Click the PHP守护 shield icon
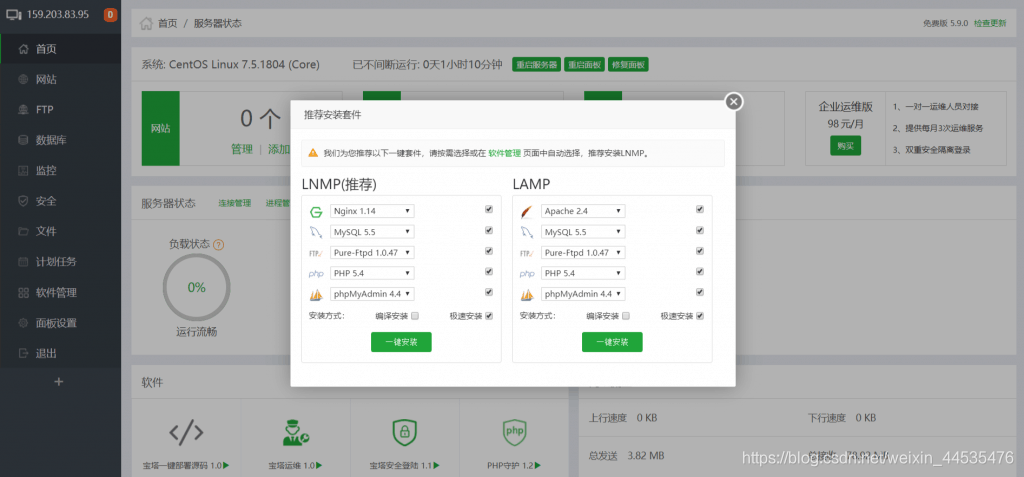This screenshot has width=1024, height=477. pyautogui.click(x=514, y=432)
